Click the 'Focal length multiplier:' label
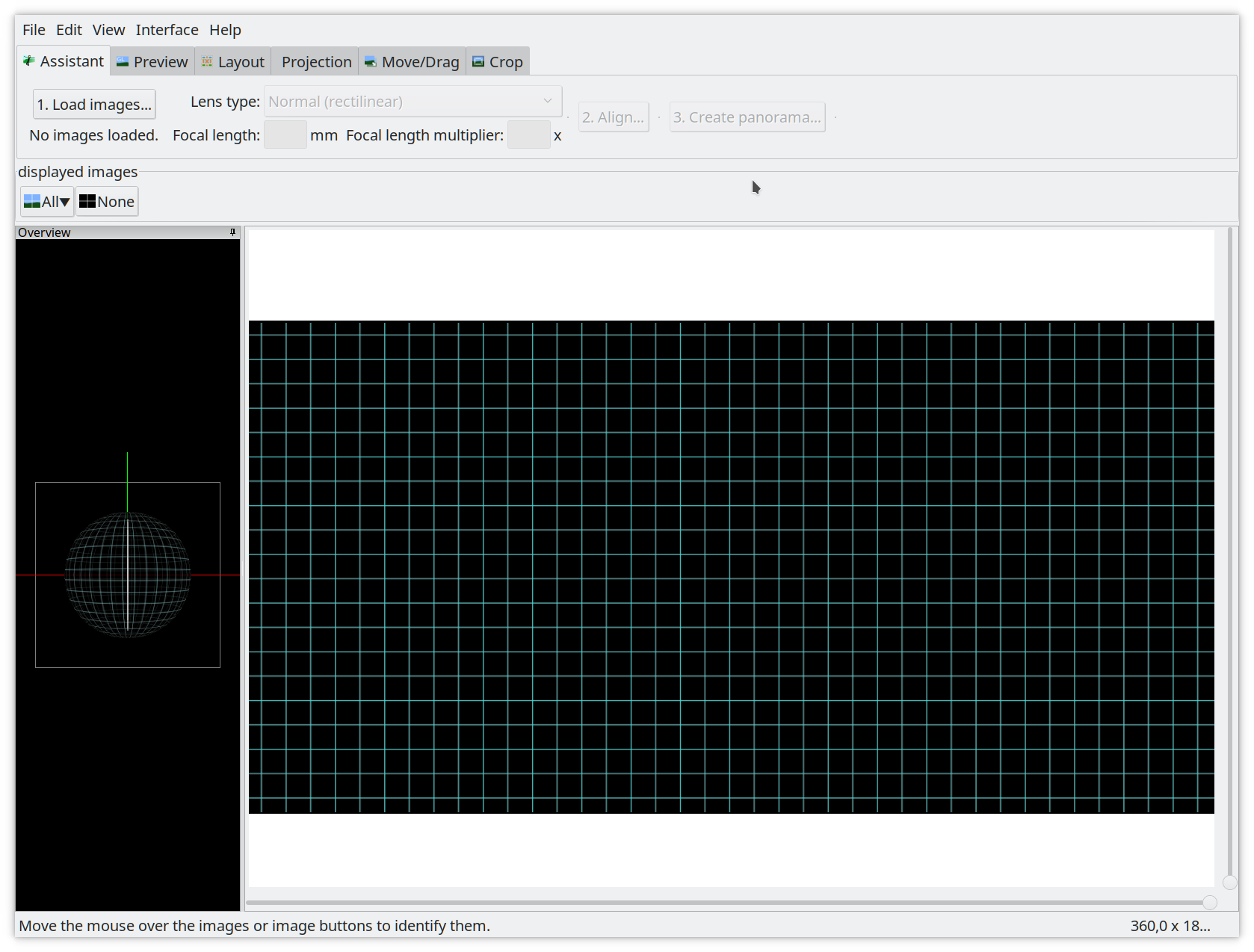The image size is (1254, 952). (x=424, y=135)
